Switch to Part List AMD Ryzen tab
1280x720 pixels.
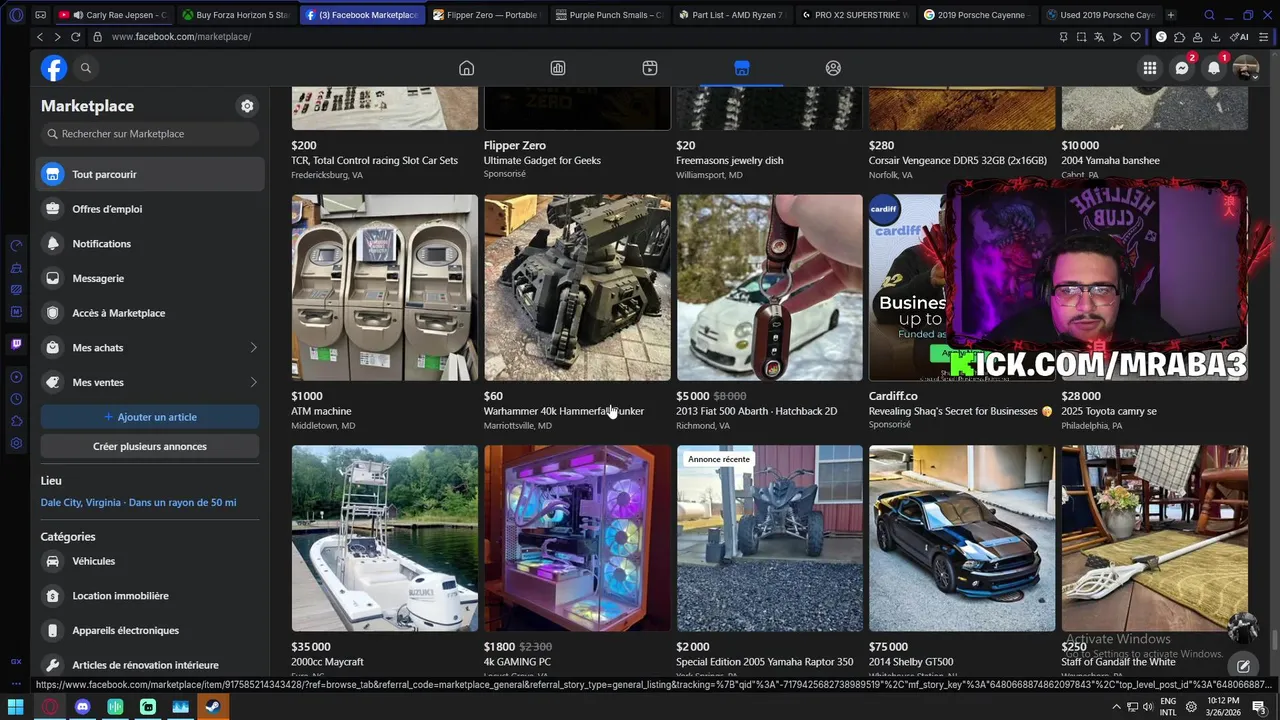(731, 15)
